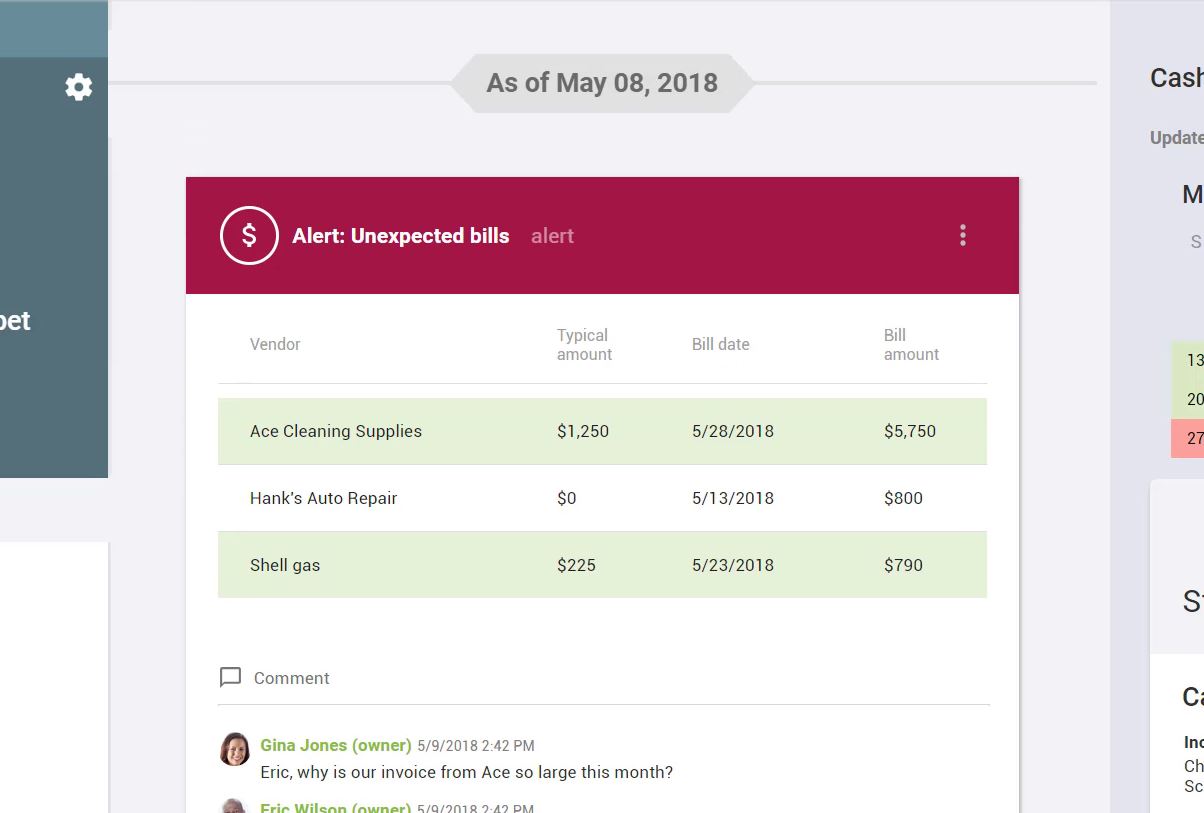Image resolution: width=1204 pixels, height=813 pixels.
Task: Click the 'Alert: Unexpected bills' title
Action: tap(401, 236)
